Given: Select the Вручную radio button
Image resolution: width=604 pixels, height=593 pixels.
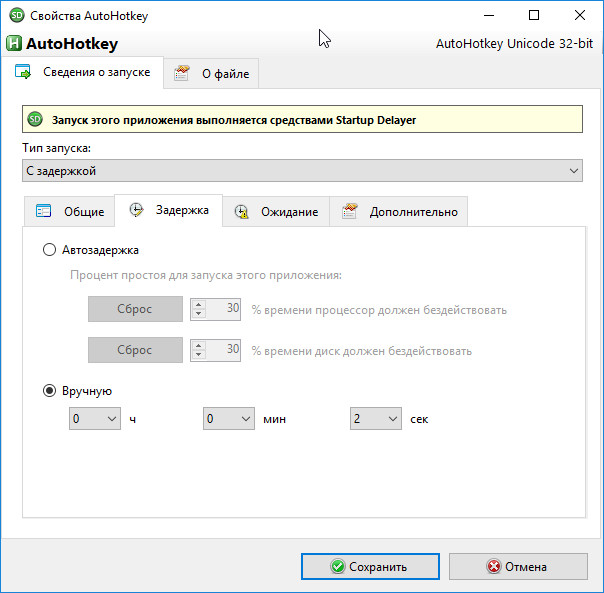Looking at the screenshot, I should (x=49, y=391).
